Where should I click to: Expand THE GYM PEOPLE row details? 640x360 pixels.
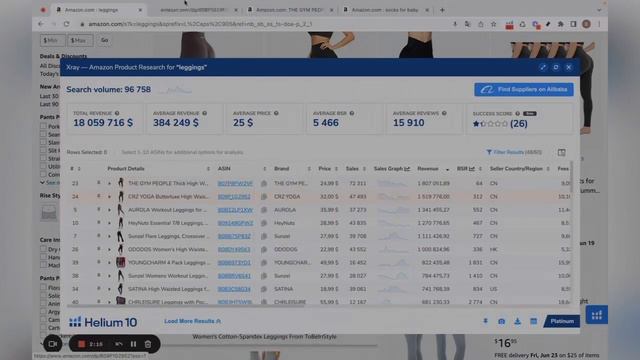109,184
